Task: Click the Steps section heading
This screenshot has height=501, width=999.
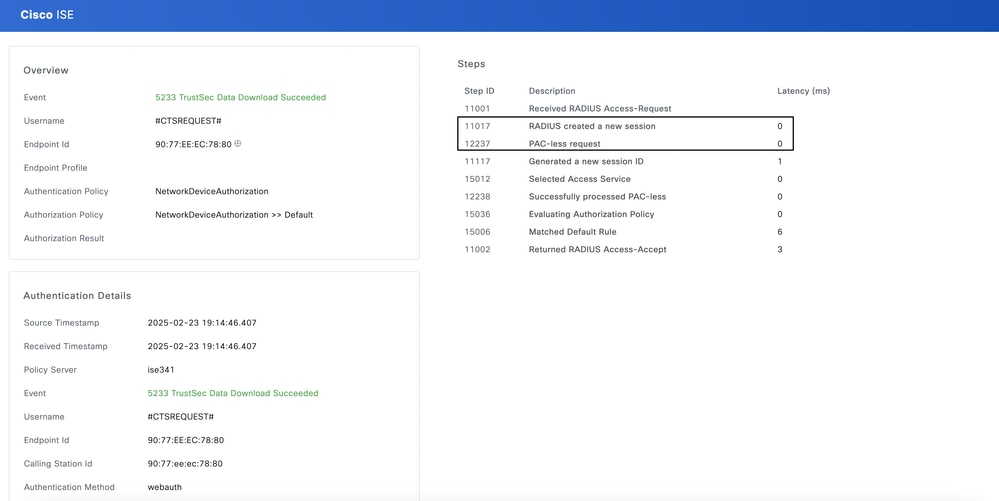Action: (x=471, y=64)
